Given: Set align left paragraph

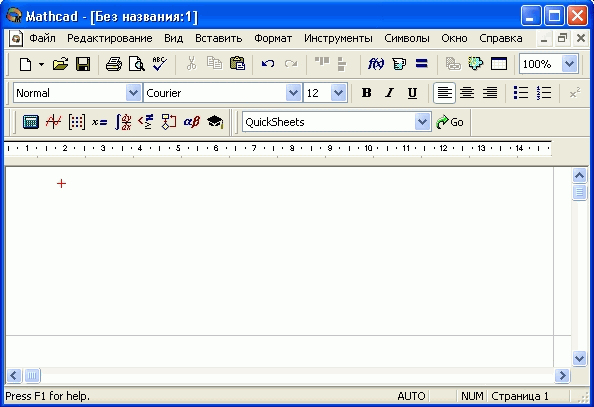Looking at the screenshot, I should (444, 93).
